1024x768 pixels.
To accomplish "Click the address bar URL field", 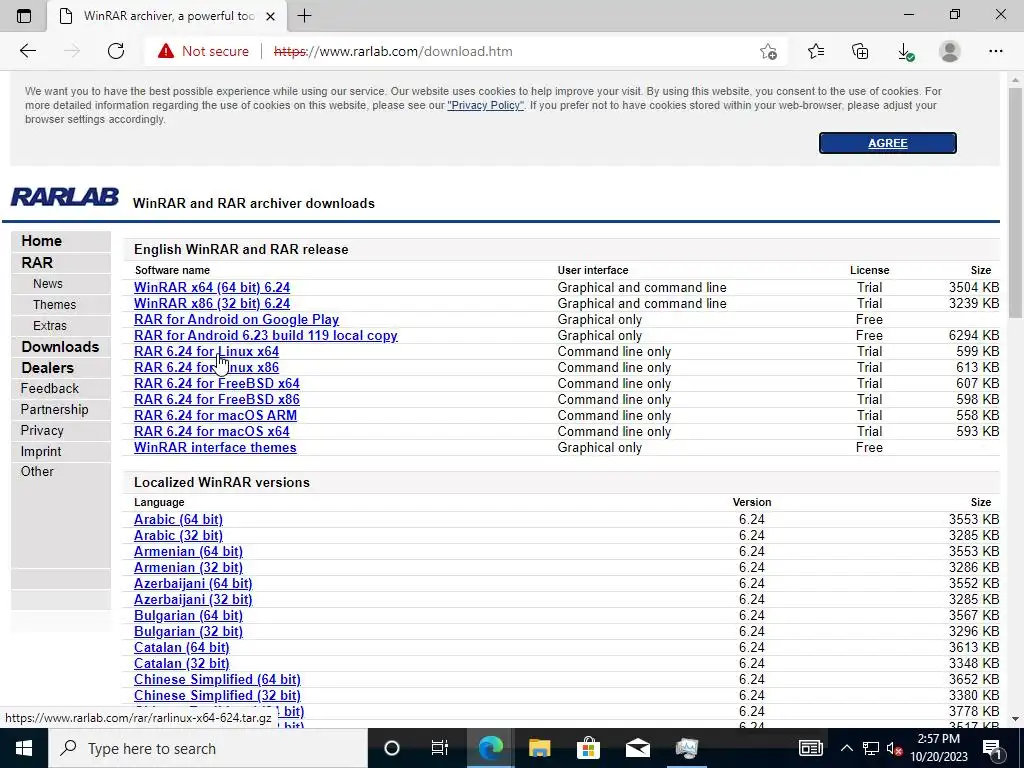I will click(509, 51).
